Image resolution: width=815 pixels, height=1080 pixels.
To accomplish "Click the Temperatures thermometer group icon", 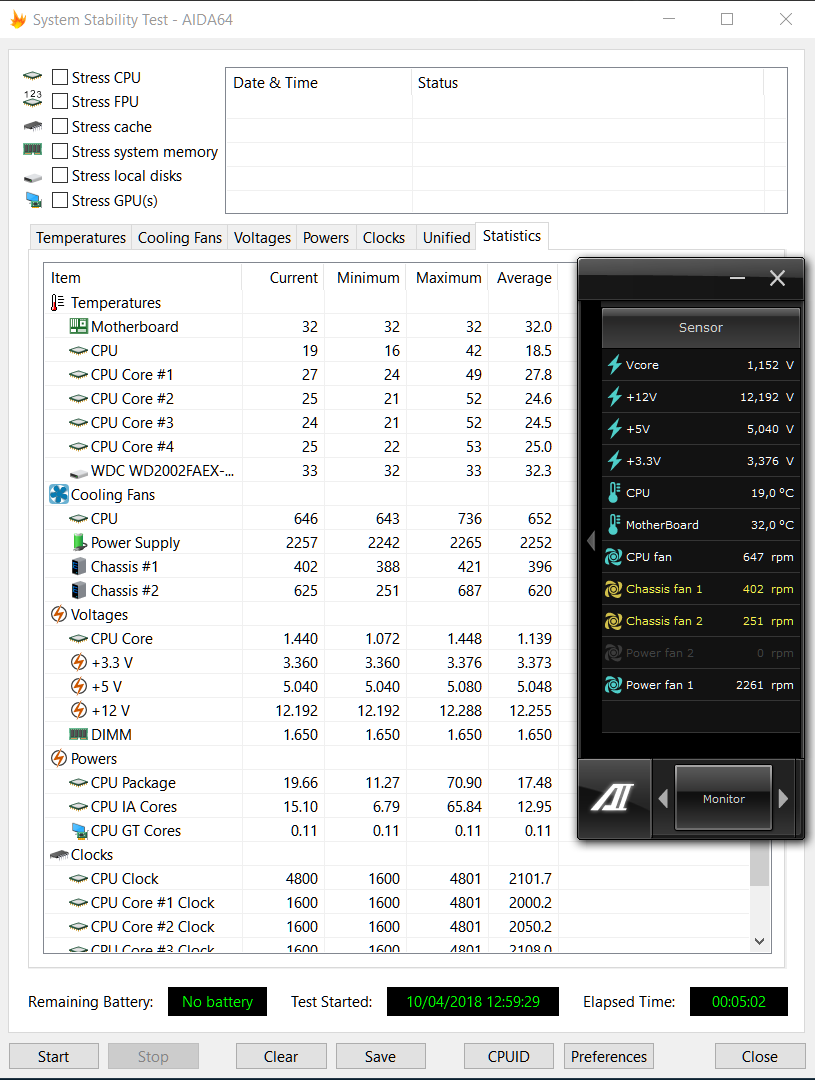I will coord(58,302).
